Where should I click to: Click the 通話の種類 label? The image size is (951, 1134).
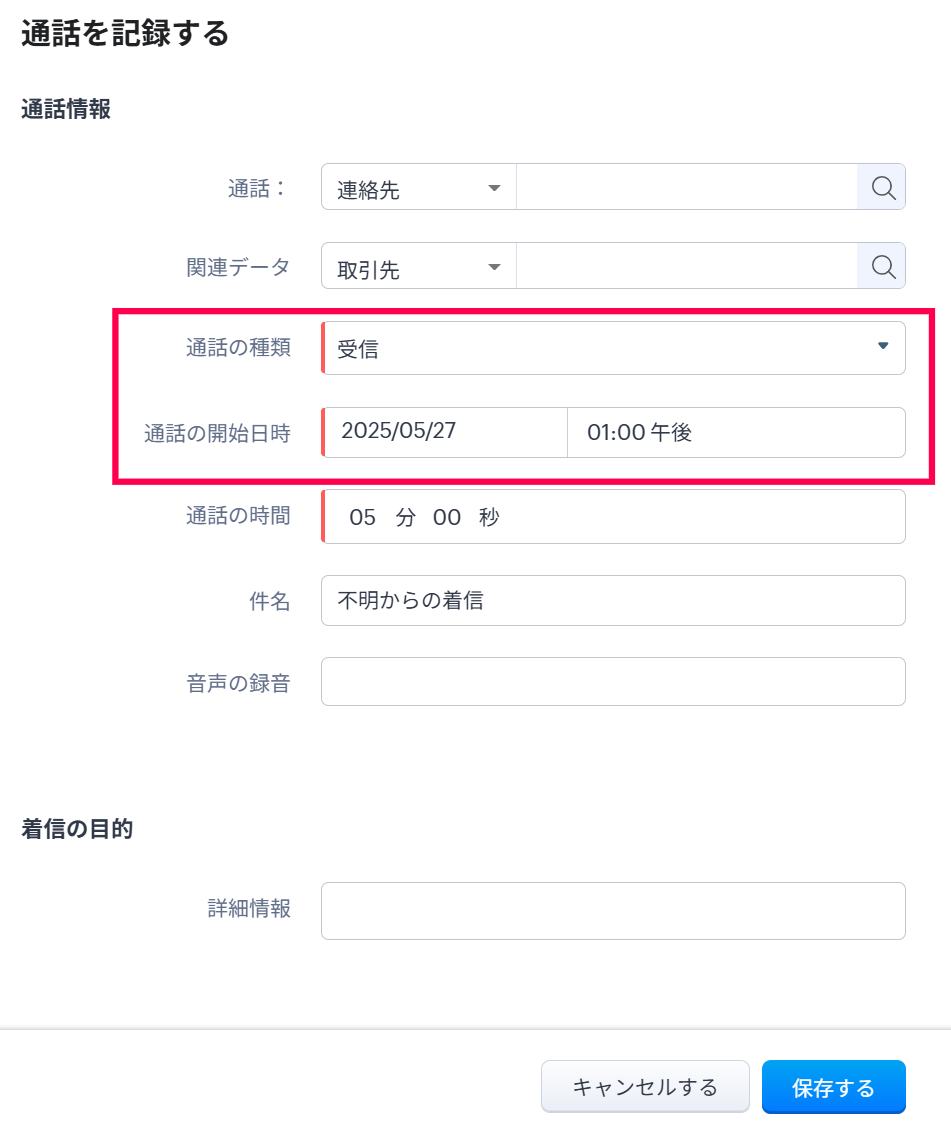pos(238,348)
